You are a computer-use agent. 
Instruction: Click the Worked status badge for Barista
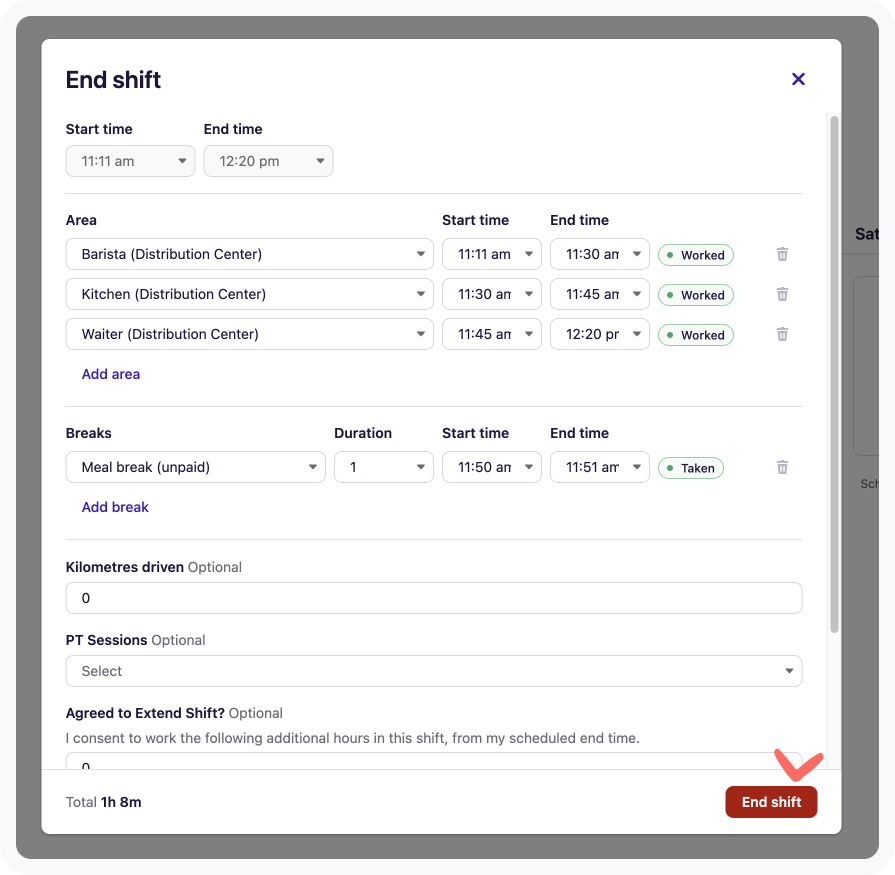(x=695, y=255)
